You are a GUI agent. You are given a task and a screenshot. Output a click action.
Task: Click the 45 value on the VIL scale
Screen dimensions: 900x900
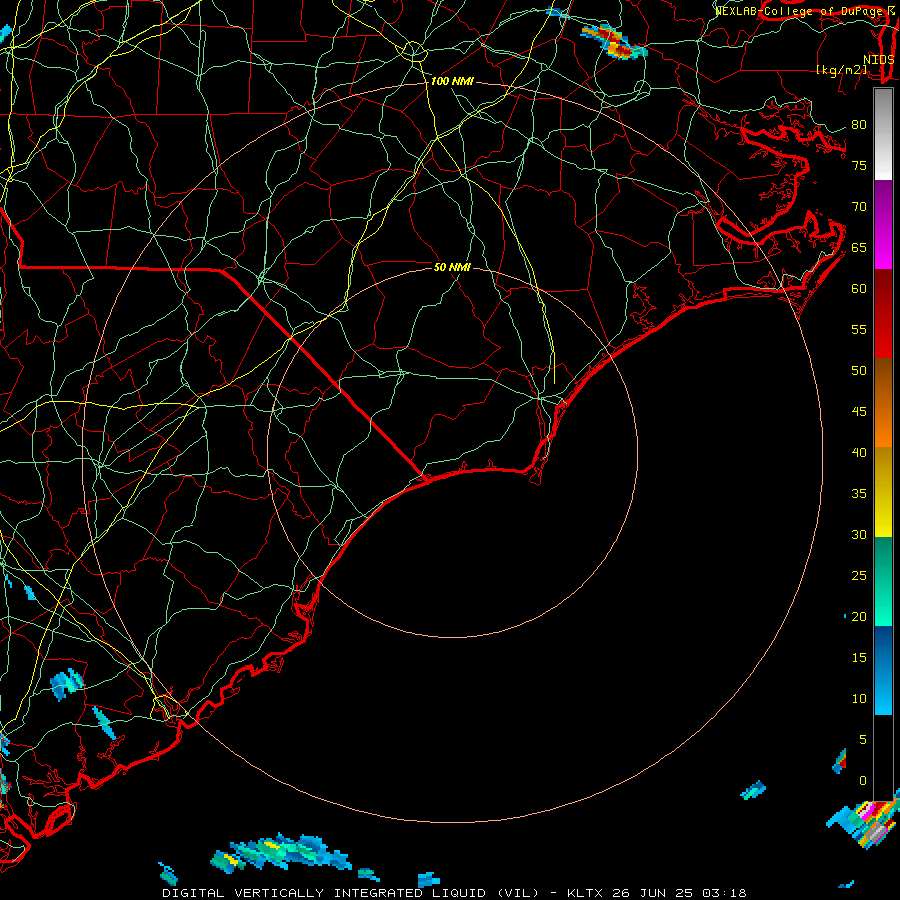pos(859,412)
